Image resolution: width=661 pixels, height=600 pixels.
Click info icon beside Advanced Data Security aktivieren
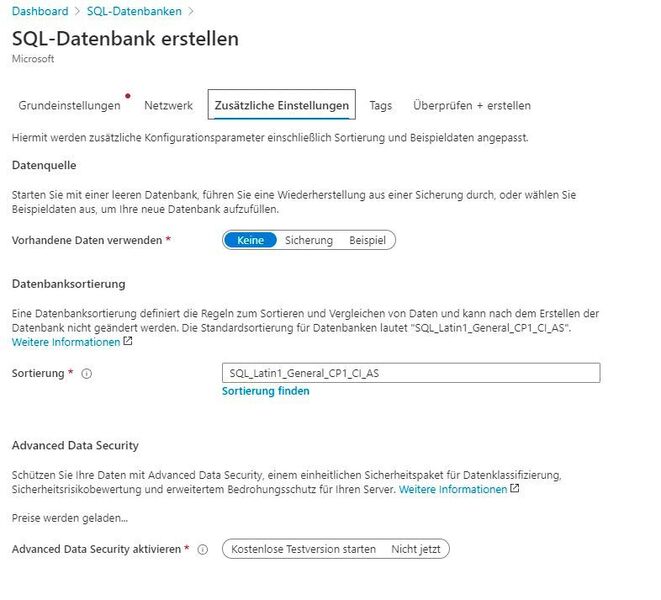(x=203, y=549)
